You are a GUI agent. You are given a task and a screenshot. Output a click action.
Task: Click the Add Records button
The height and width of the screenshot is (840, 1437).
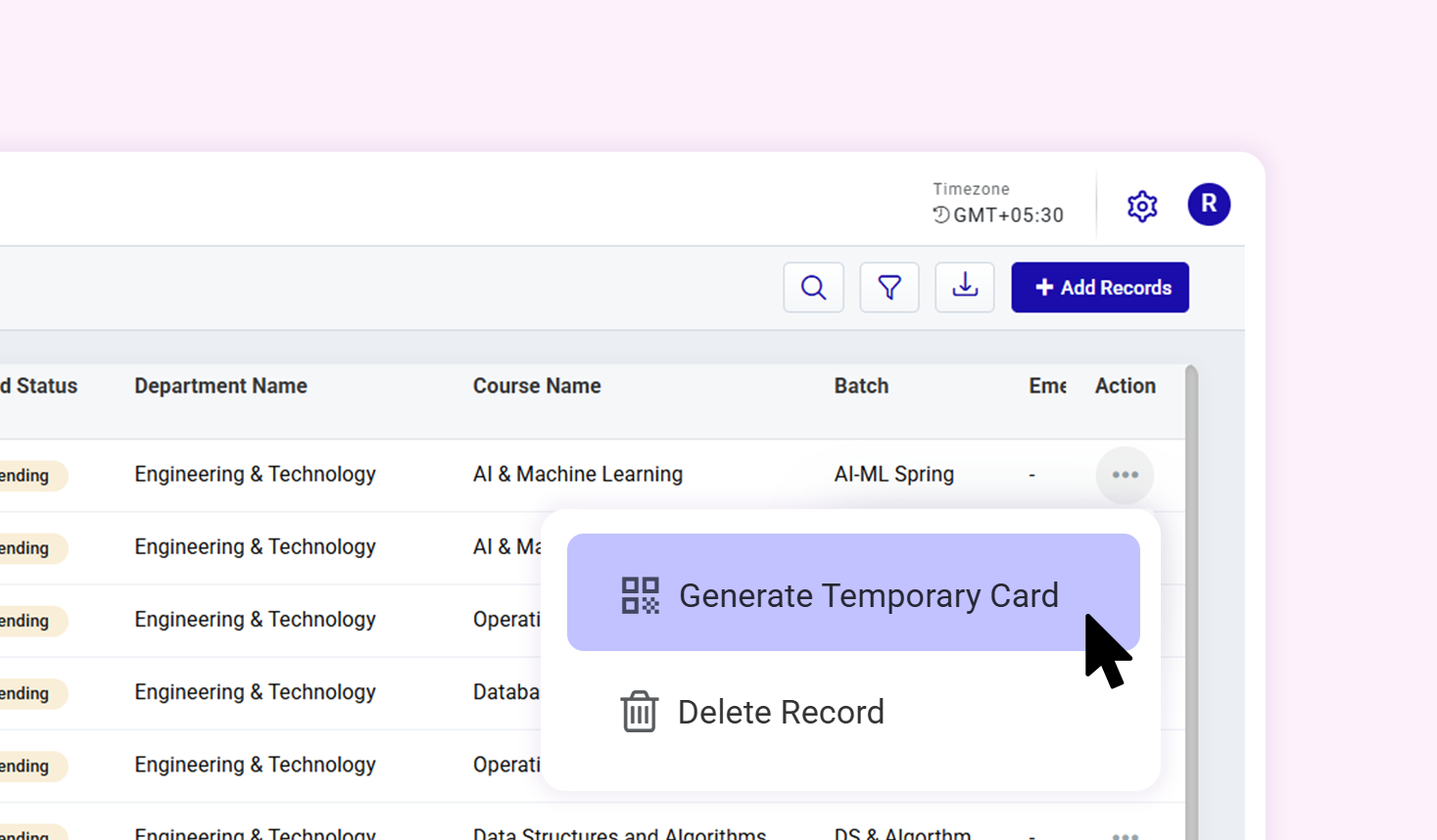(x=1100, y=288)
